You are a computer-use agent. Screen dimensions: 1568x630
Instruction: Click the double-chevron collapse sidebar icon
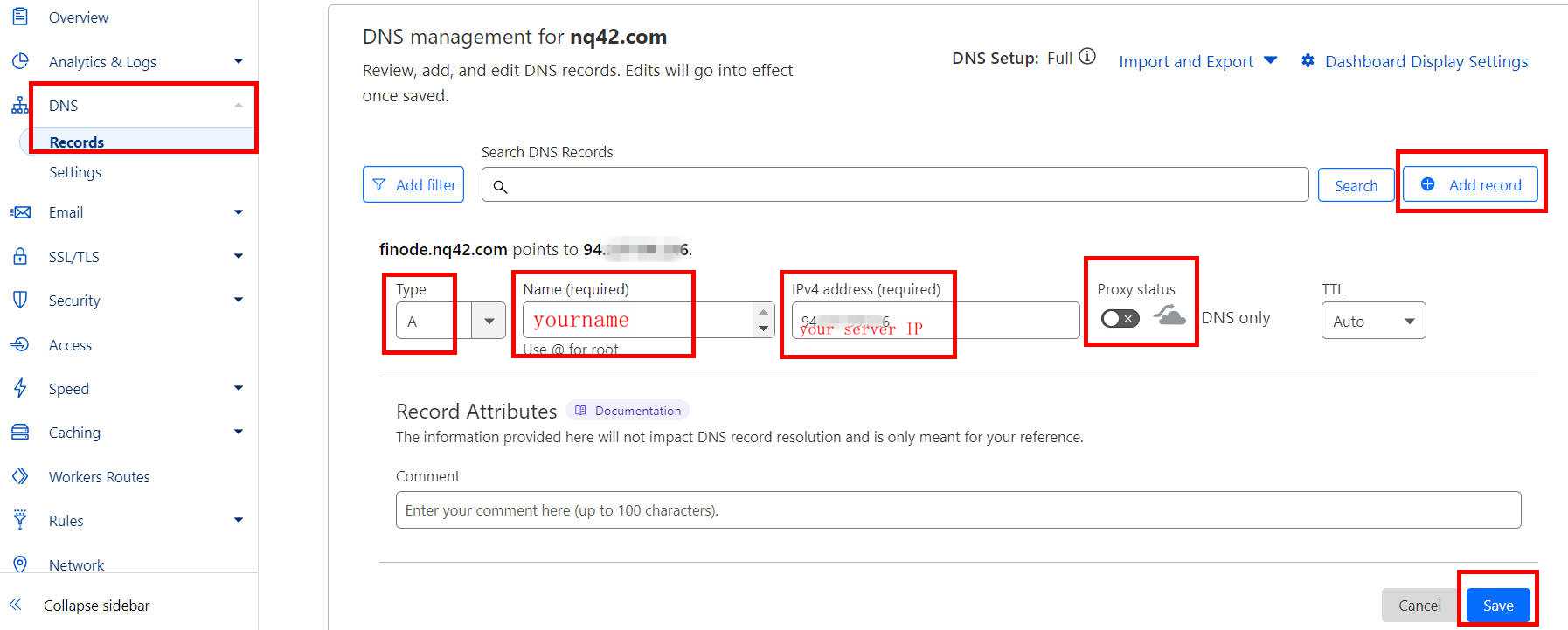click(x=15, y=604)
